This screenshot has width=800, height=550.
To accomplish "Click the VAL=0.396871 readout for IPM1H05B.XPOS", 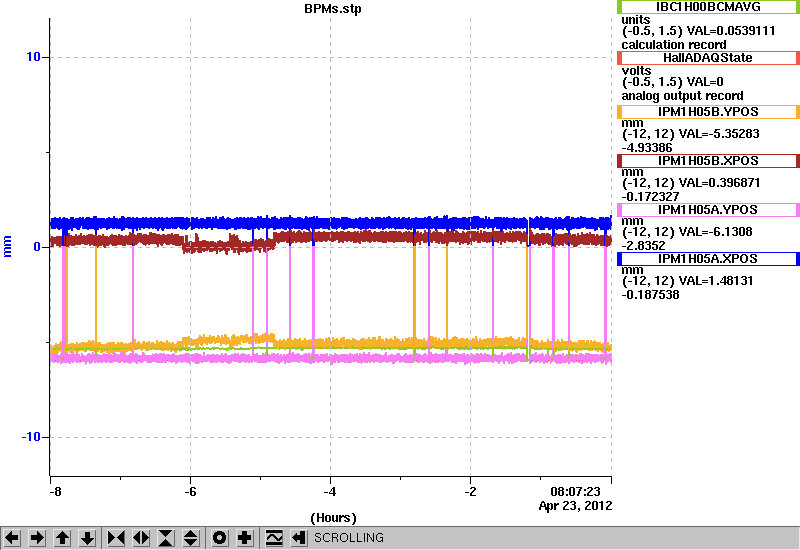I will coord(720,183).
